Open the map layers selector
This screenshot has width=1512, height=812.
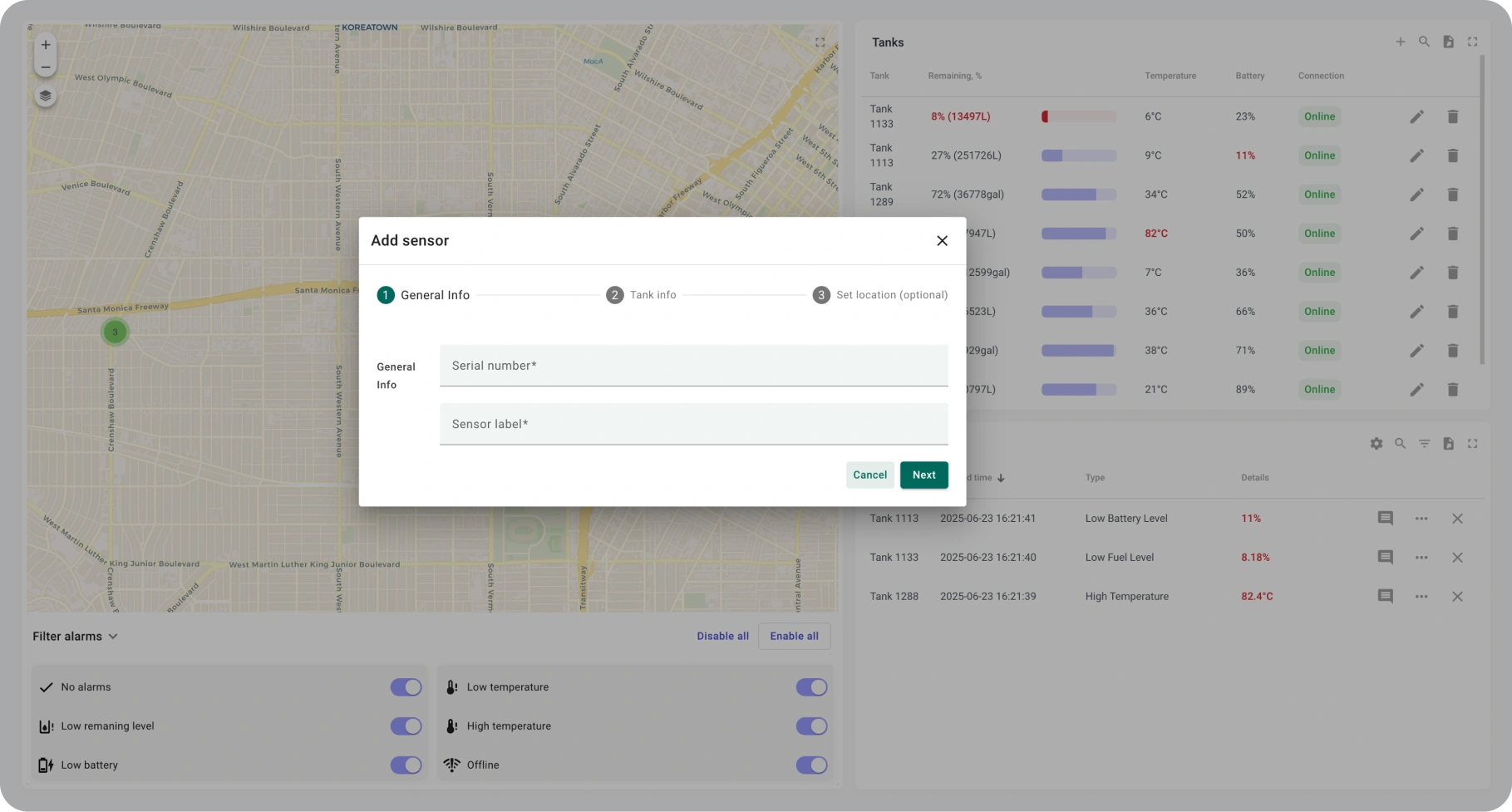[x=46, y=96]
